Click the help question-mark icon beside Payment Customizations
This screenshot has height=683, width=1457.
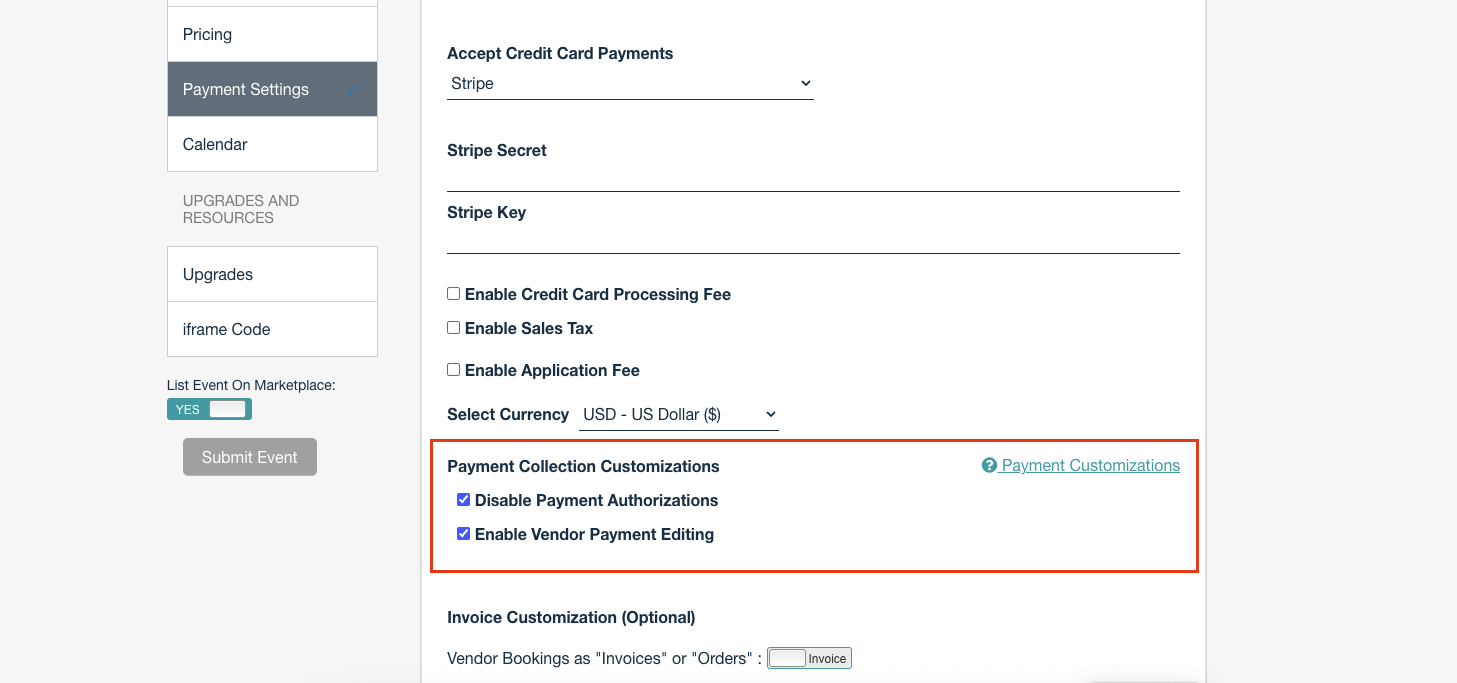click(x=989, y=466)
